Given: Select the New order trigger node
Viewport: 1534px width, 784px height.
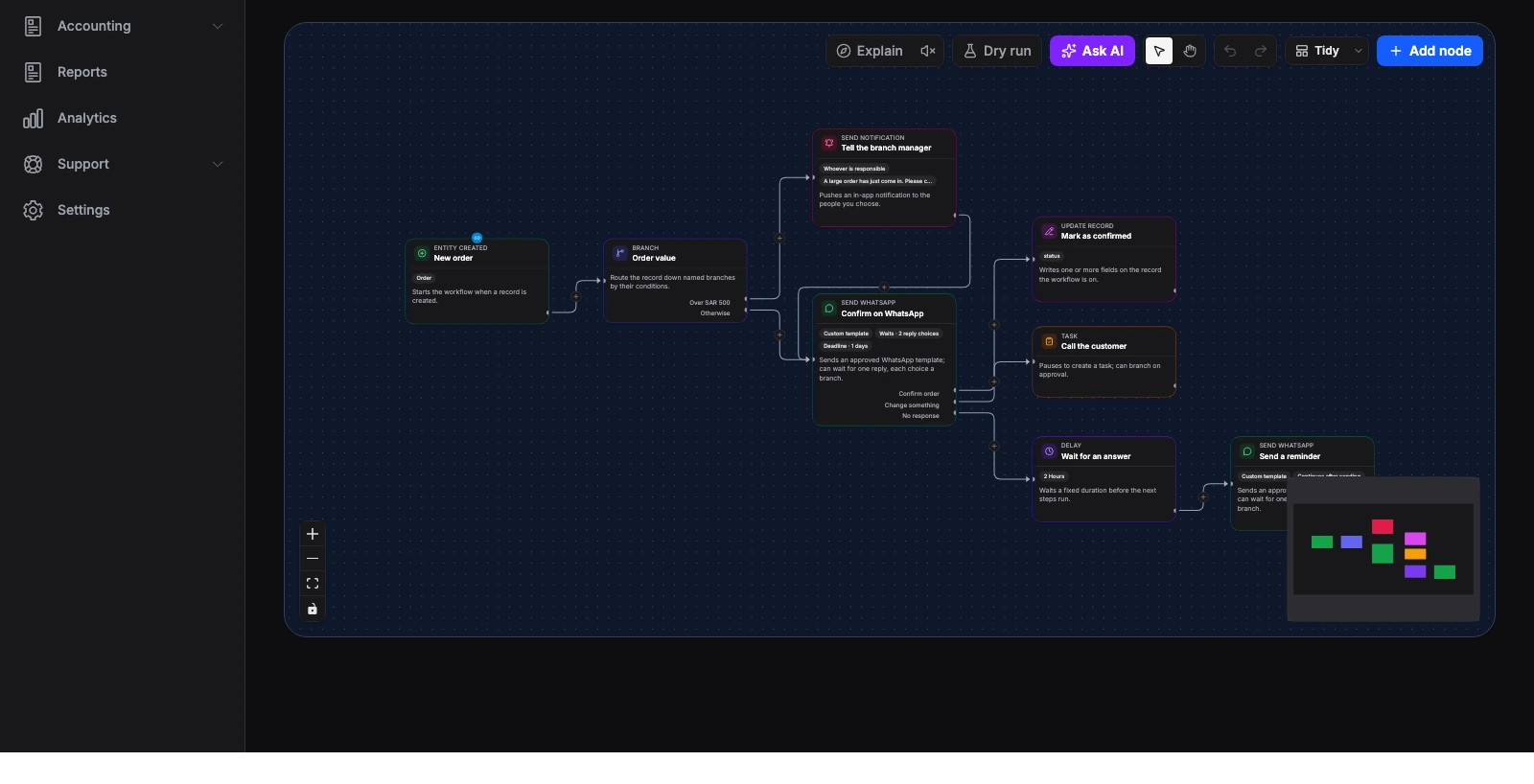Looking at the screenshot, I should [x=476, y=281].
